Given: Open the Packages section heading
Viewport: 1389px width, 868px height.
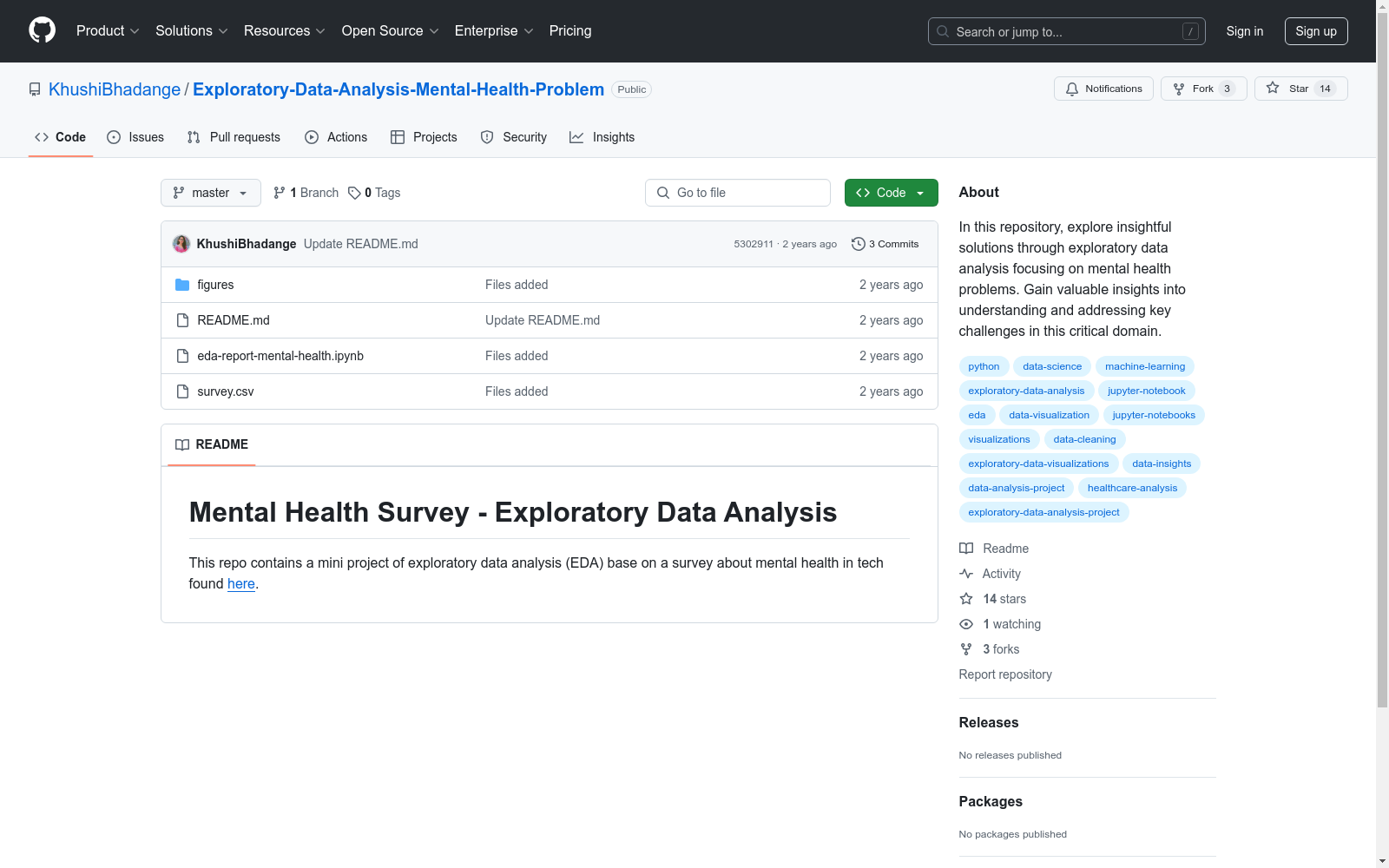Looking at the screenshot, I should click(991, 801).
